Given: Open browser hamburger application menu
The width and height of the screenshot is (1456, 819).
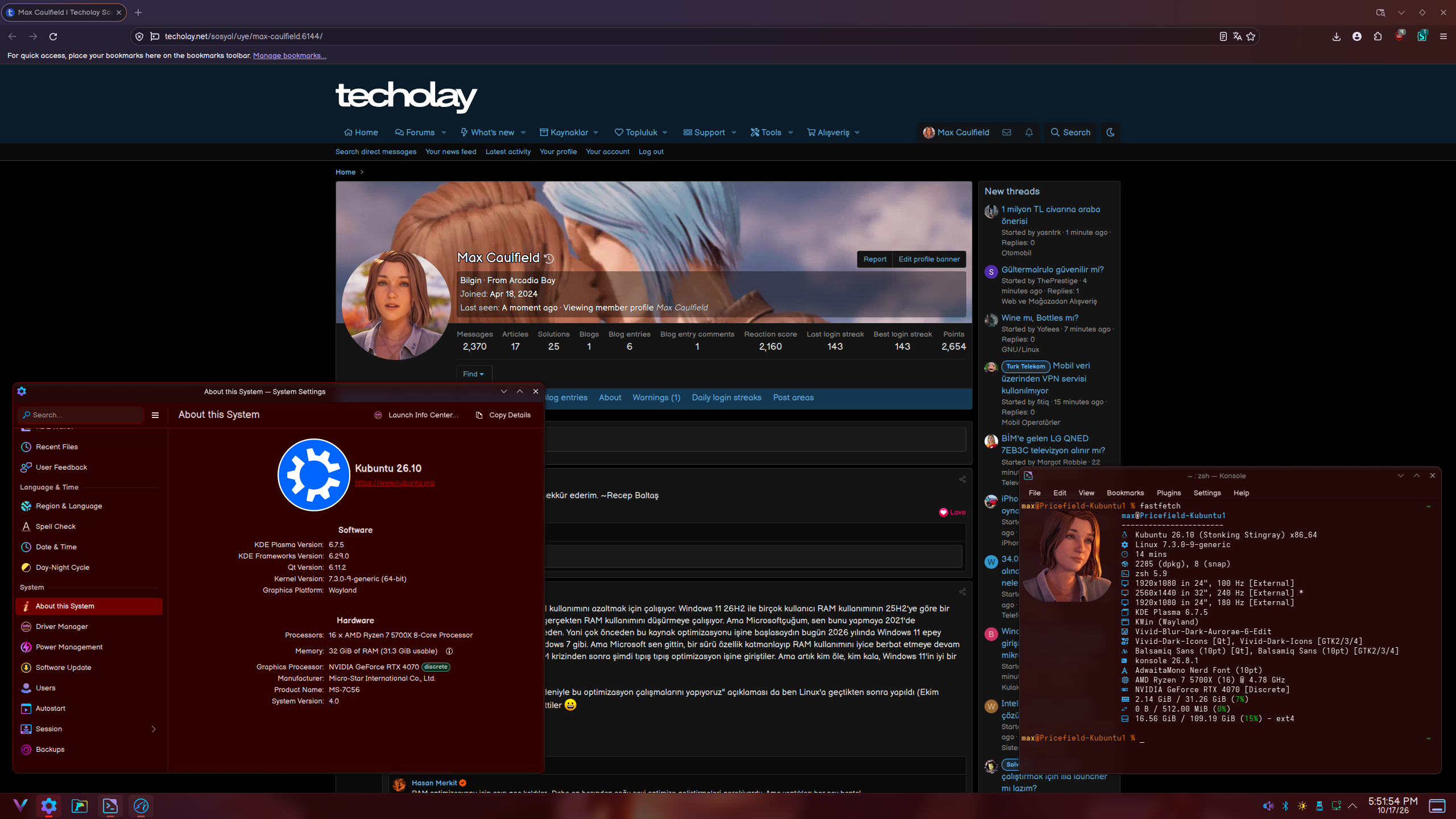Looking at the screenshot, I should [1443, 36].
